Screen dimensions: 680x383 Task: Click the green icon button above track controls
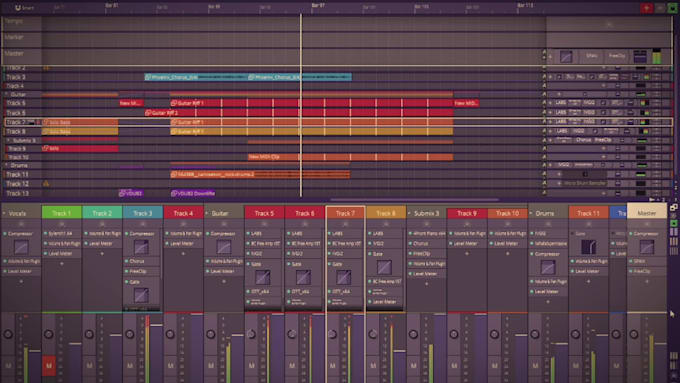pyautogui.click(x=672, y=8)
